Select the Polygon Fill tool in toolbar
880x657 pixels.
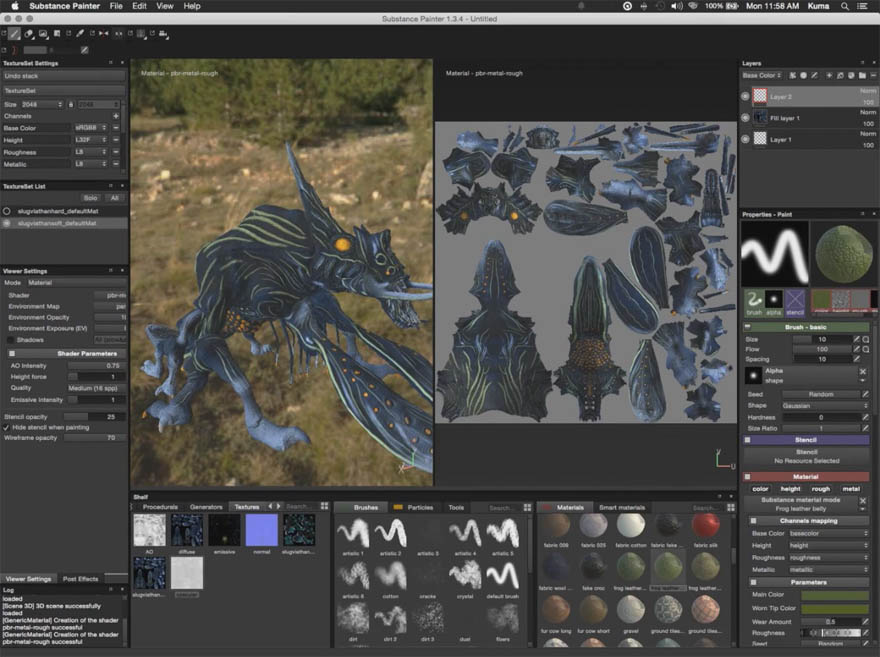(57, 34)
